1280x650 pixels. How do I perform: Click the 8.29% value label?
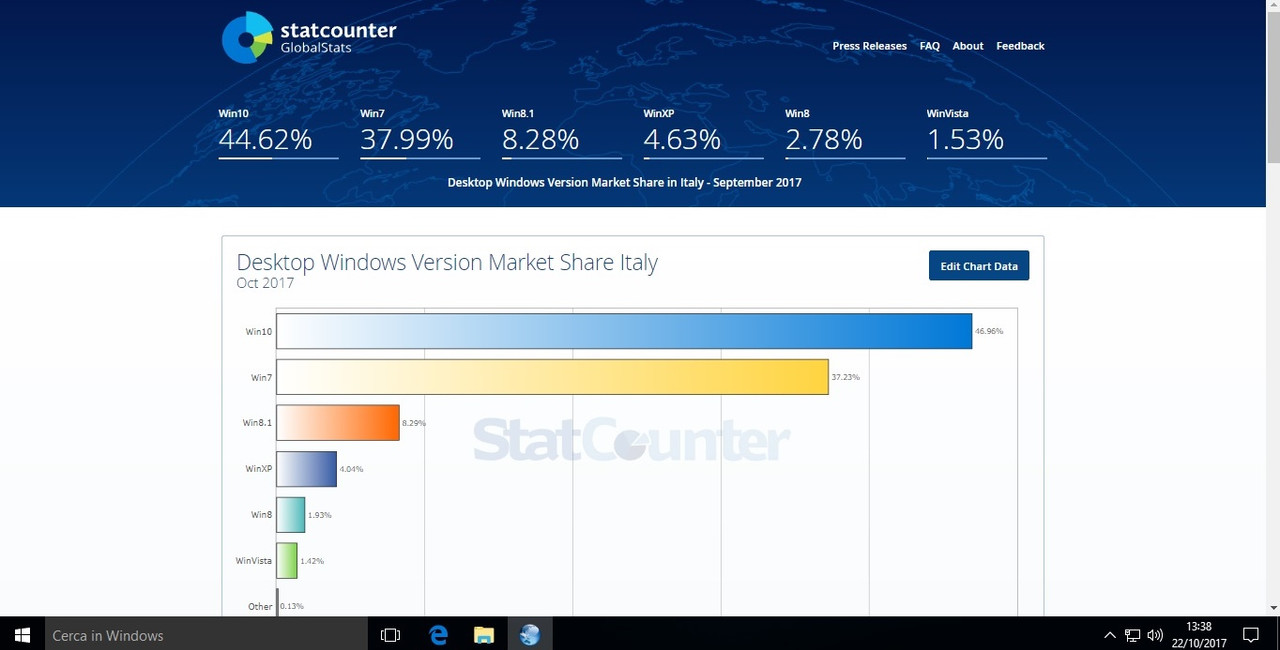pos(414,423)
